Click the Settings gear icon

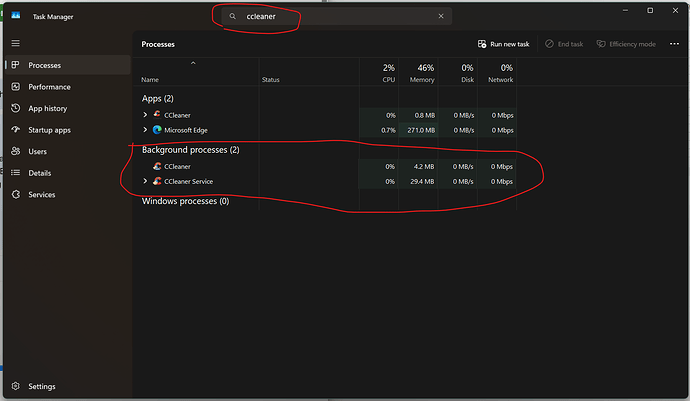coord(16,386)
